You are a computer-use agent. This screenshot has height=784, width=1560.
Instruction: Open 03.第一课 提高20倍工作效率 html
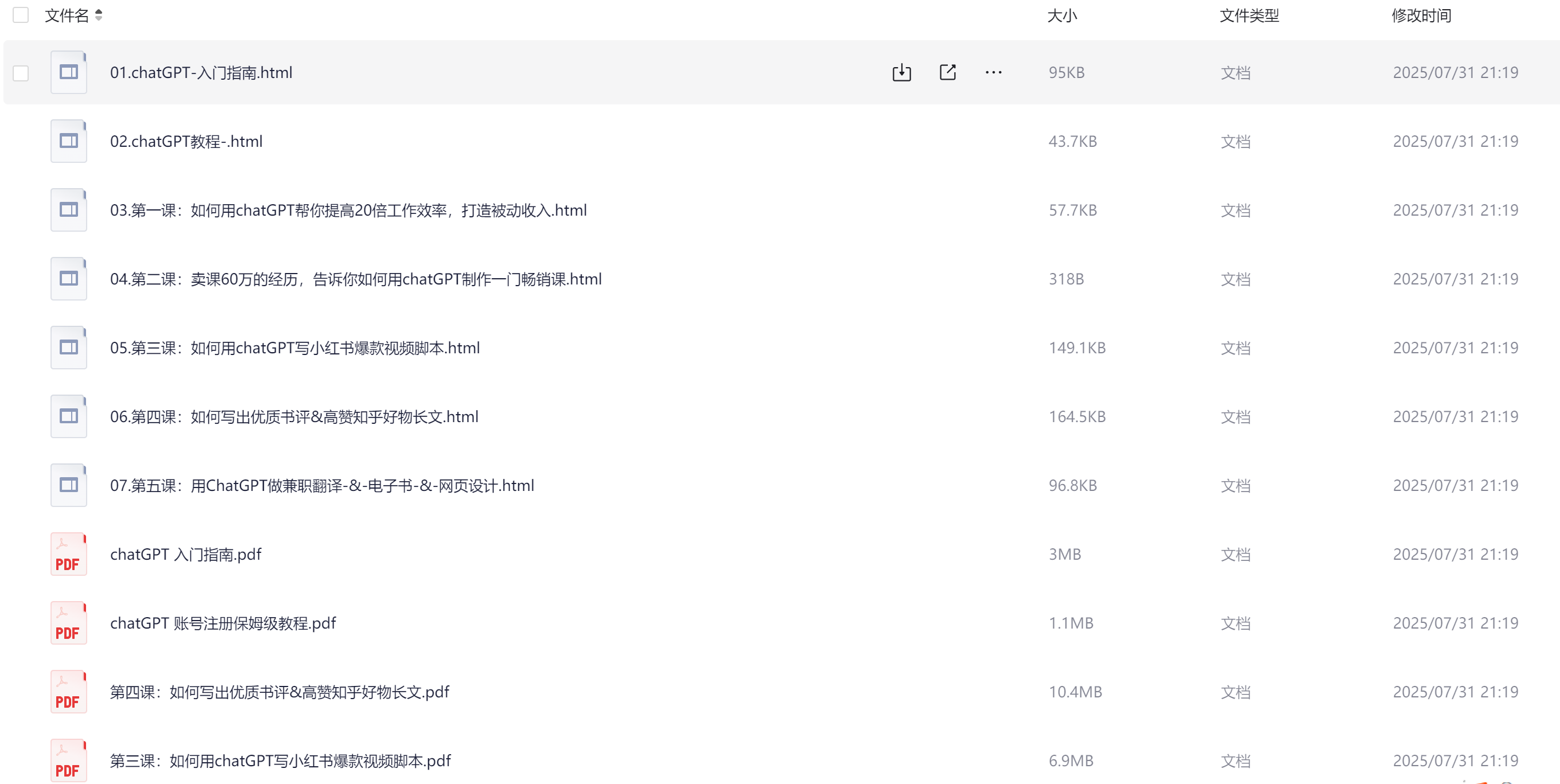point(348,210)
